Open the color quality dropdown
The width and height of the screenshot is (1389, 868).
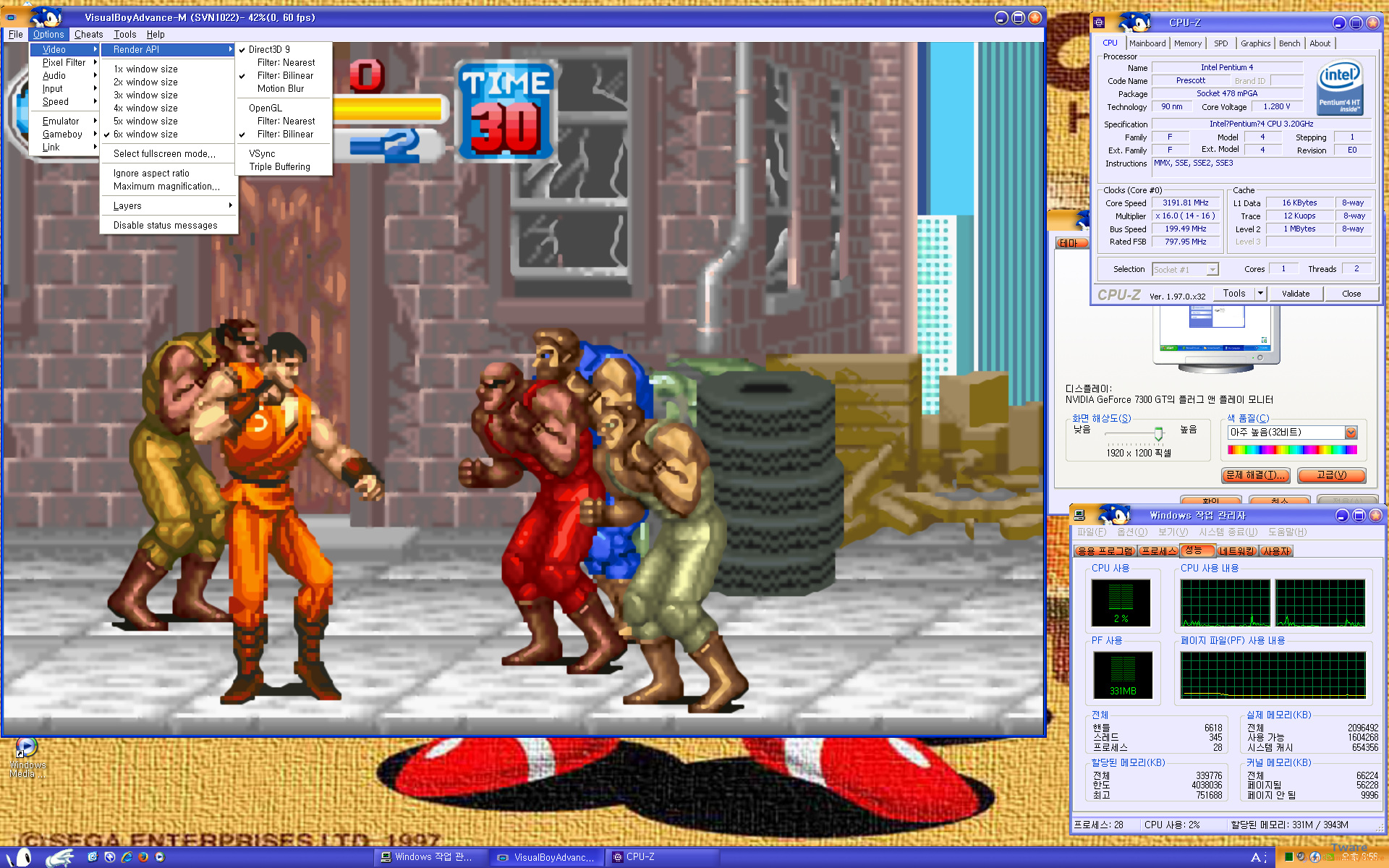click(1351, 433)
